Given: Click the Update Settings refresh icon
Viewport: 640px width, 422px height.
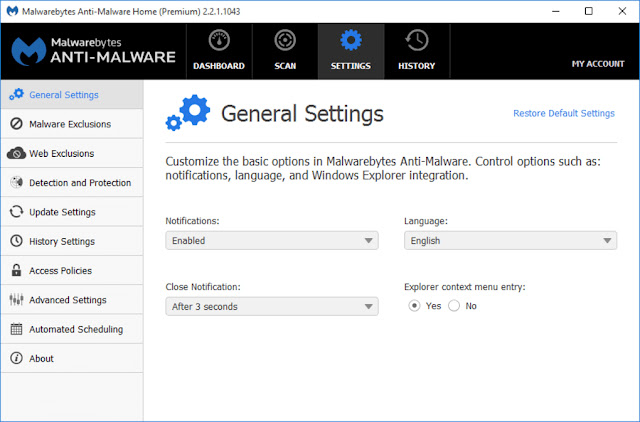Looking at the screenshot, I should (16, 211).
